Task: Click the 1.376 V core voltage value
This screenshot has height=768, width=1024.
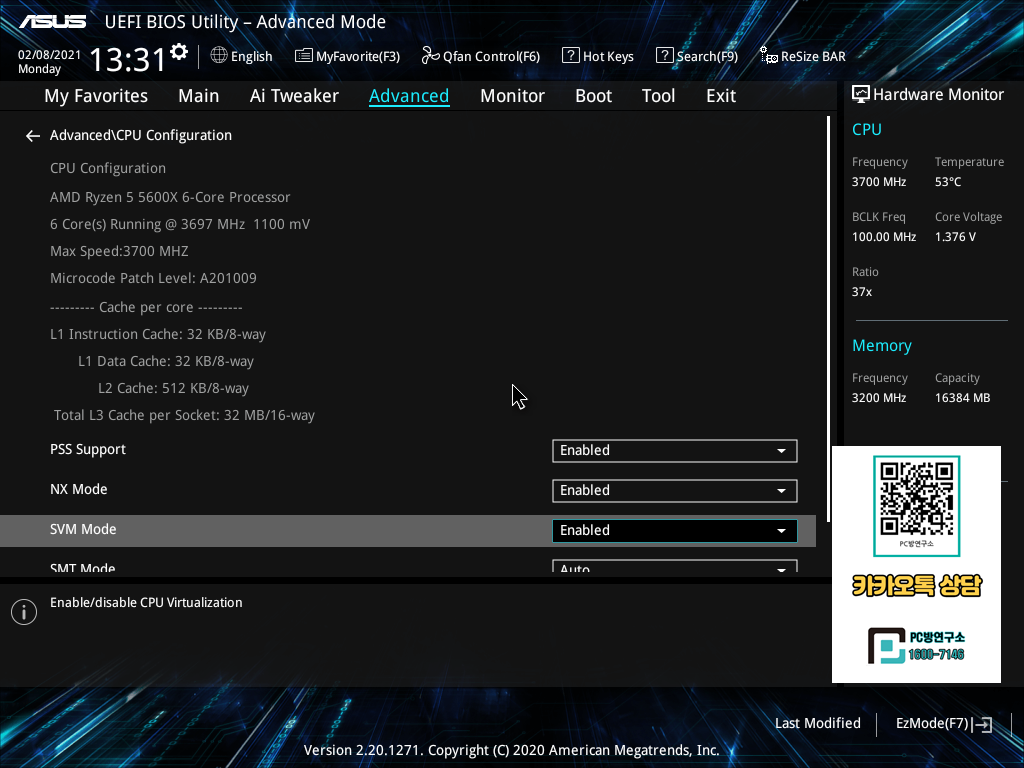Action: pos(955,237)
